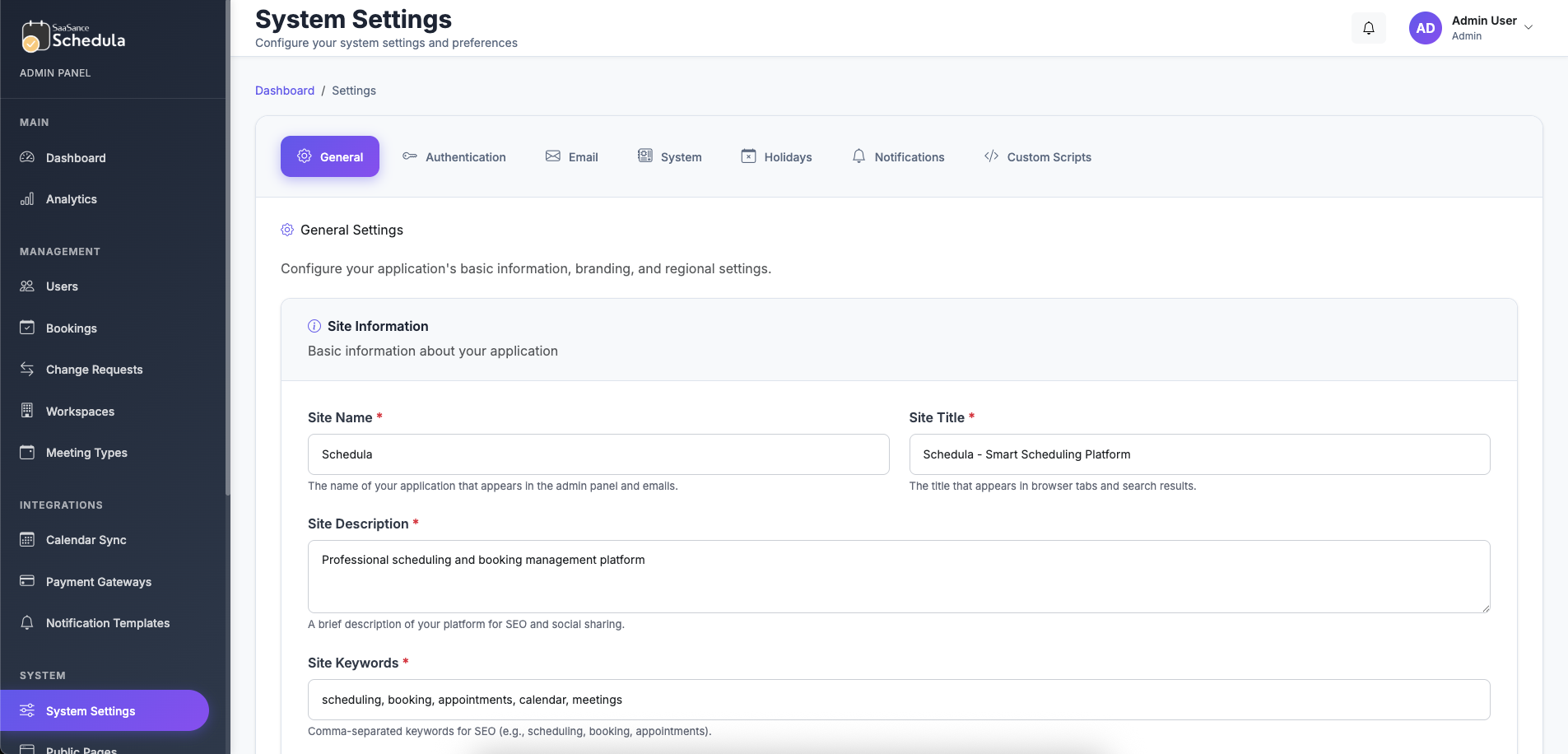Select the Analytics sidebar icon
The image size is (1568, 754).
point(27,198)
